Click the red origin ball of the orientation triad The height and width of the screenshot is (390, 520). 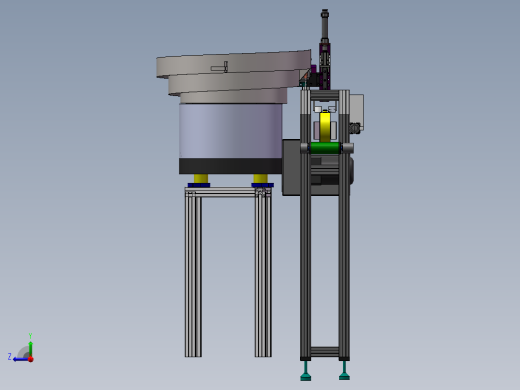tap(31, 359)
